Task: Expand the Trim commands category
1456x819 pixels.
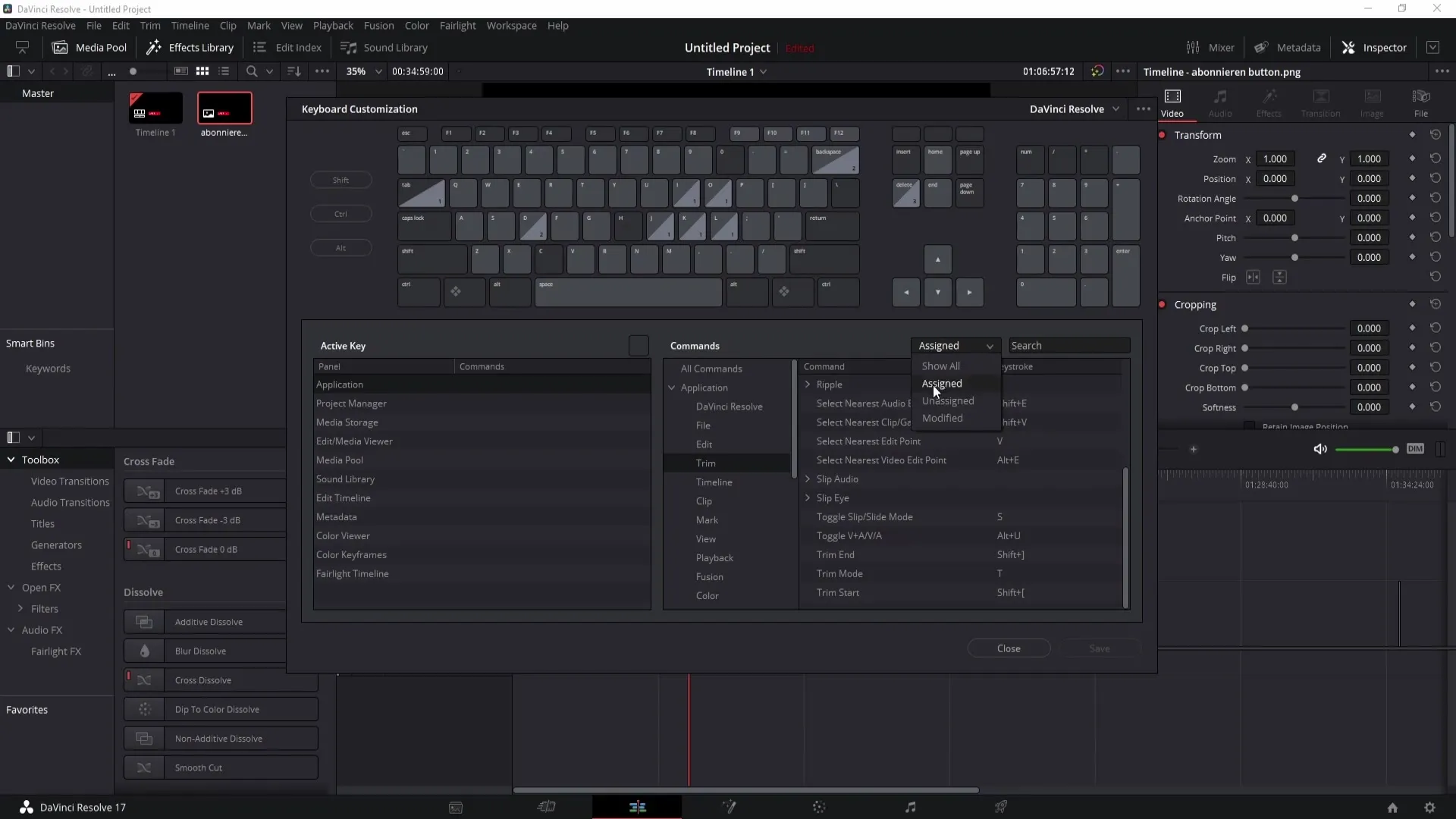Action: point(705,462)
